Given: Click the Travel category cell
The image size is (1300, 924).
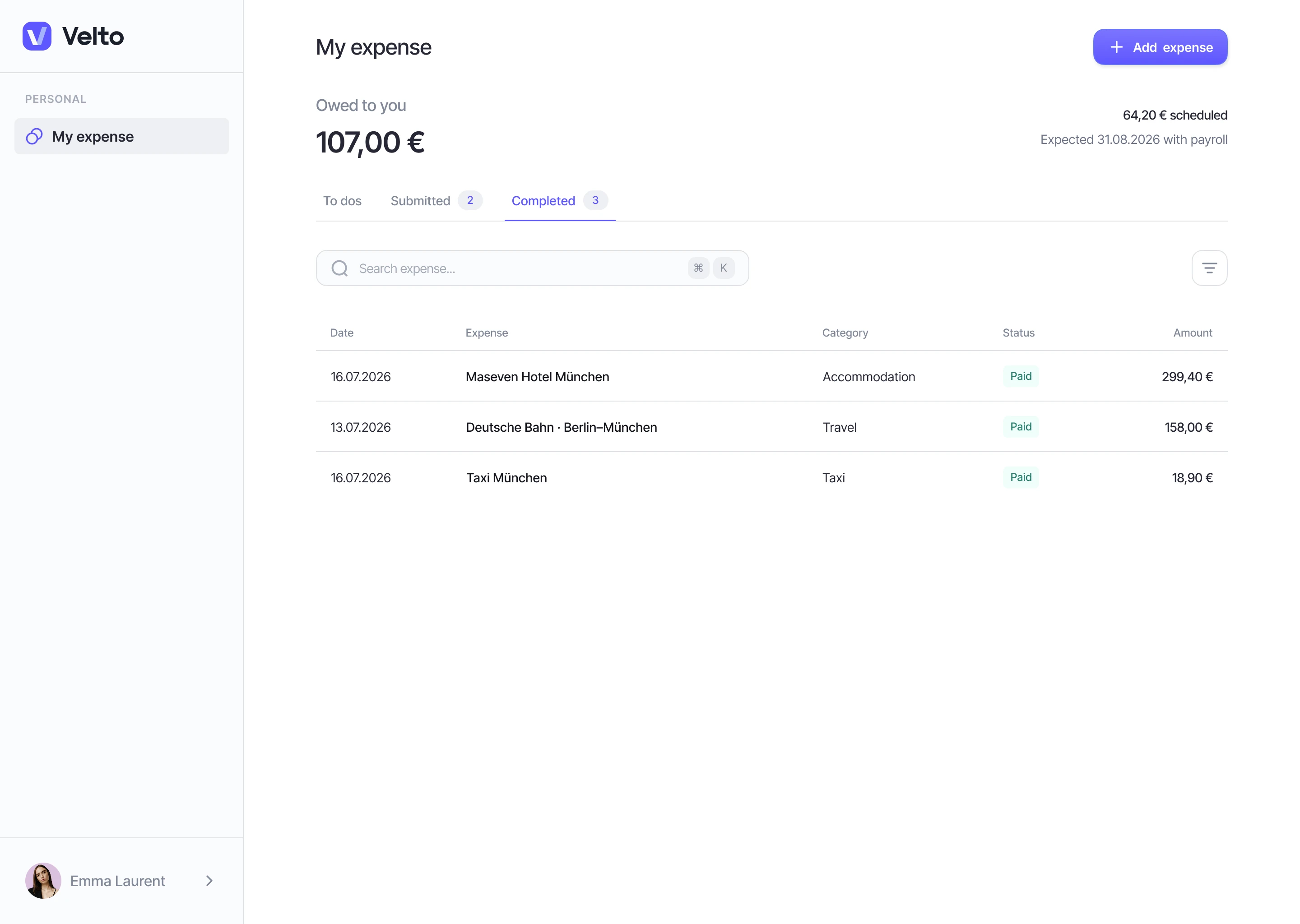Looking at the screenshot, I should pyautogui.click(x=839, y=427).
